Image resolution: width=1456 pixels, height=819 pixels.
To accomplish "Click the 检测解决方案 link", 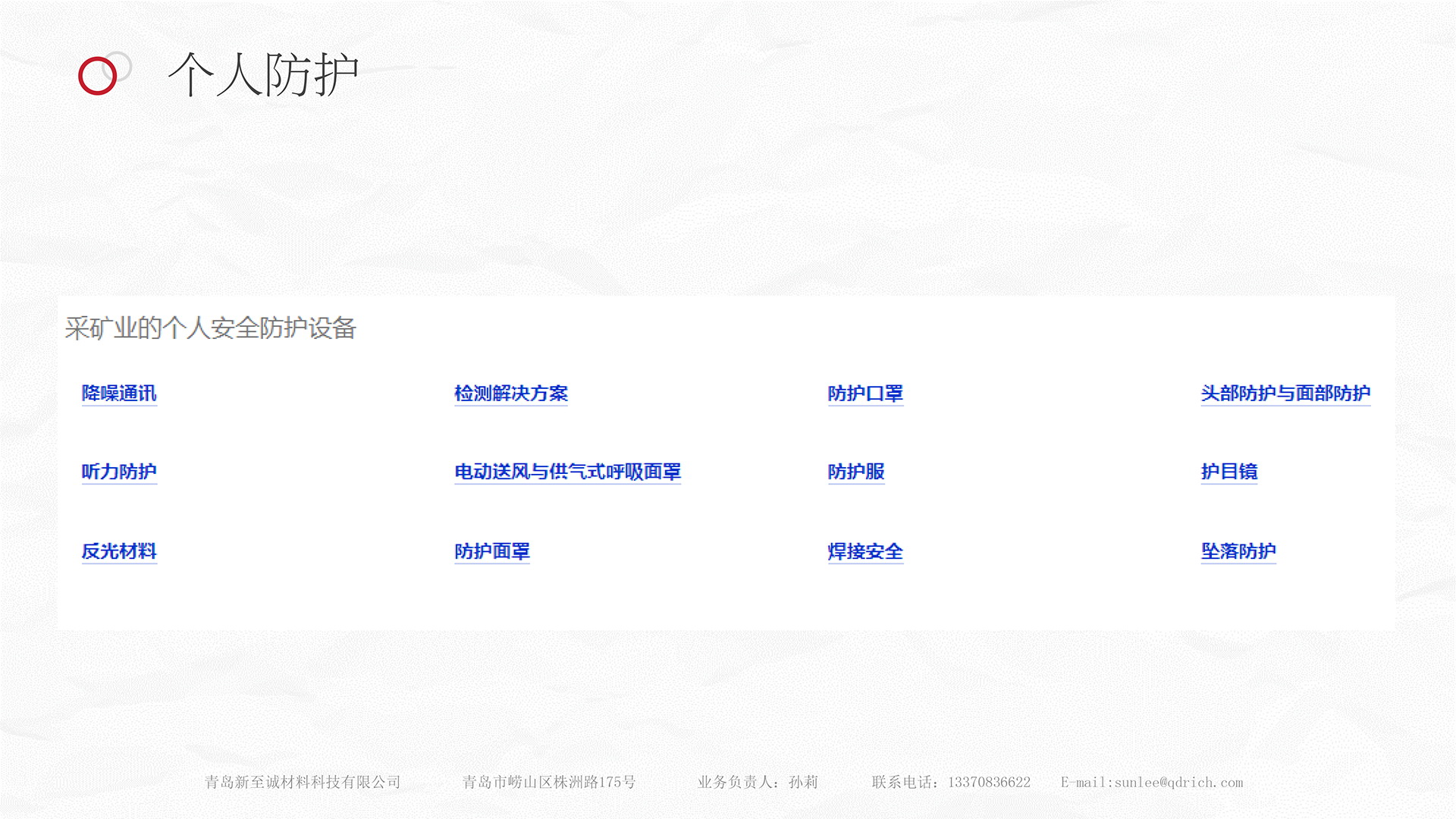I will pyautogui.click(x=510, y=394).
